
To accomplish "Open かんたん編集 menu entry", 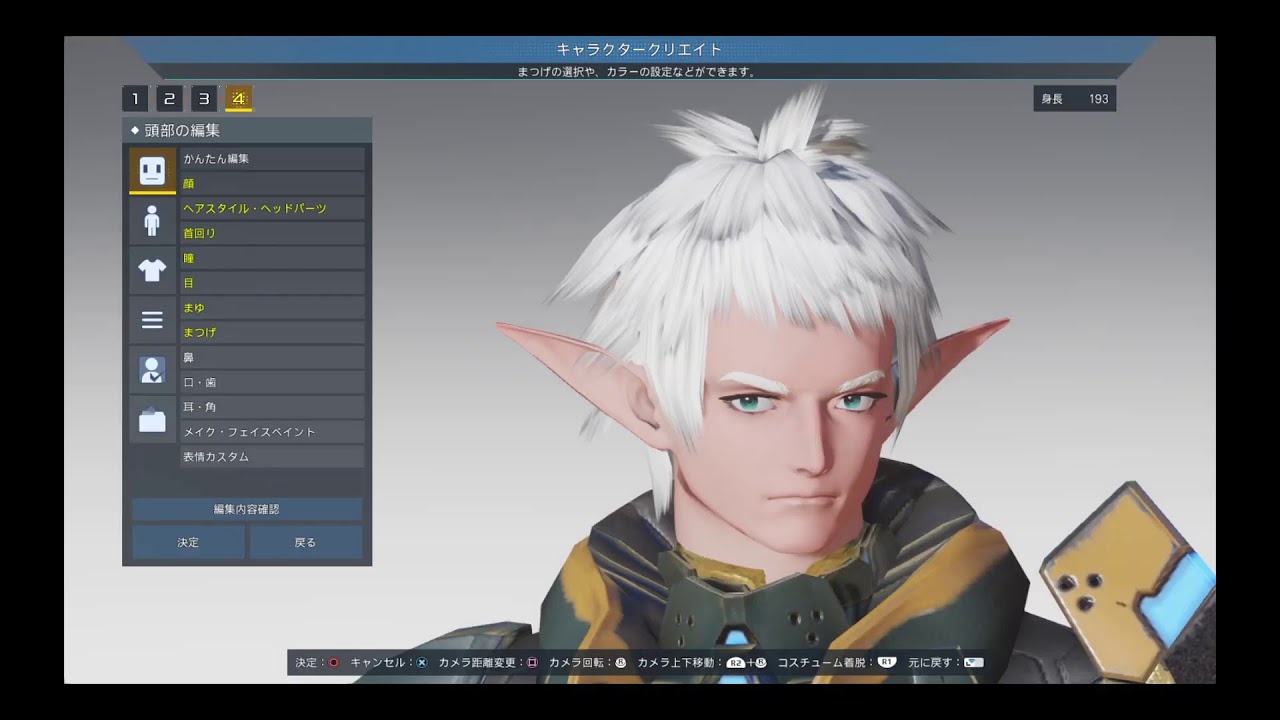I will point(272,159).
